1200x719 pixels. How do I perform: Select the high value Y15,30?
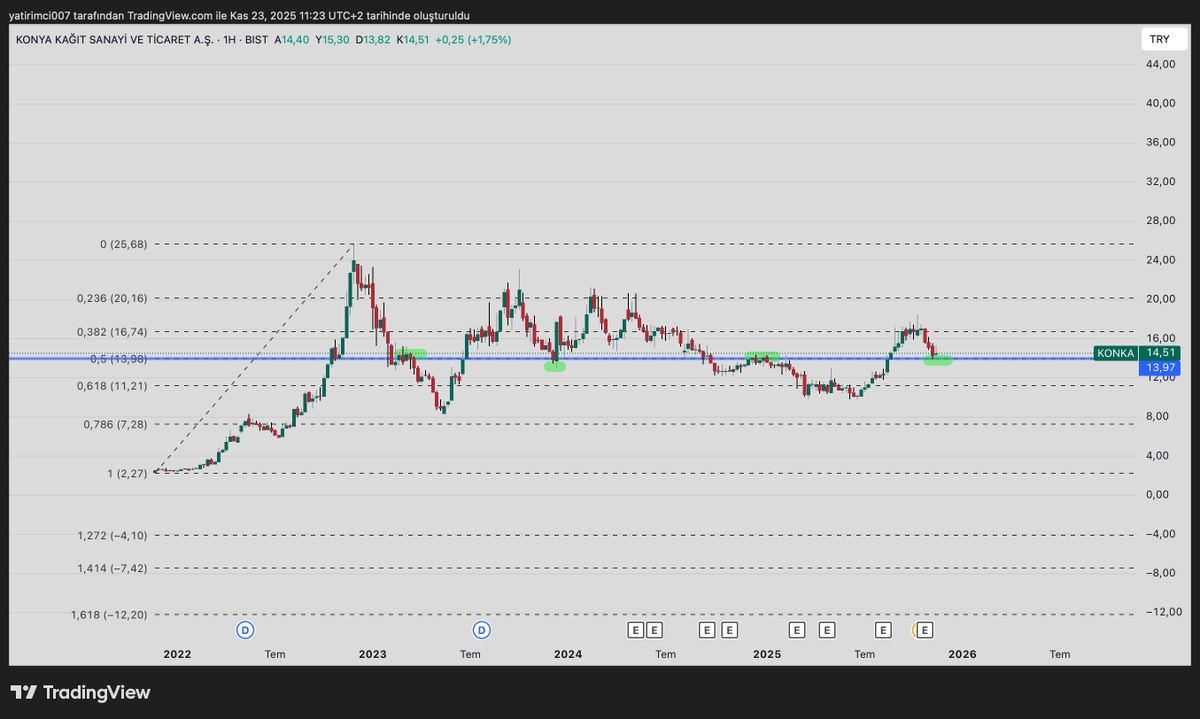(332, 40)
